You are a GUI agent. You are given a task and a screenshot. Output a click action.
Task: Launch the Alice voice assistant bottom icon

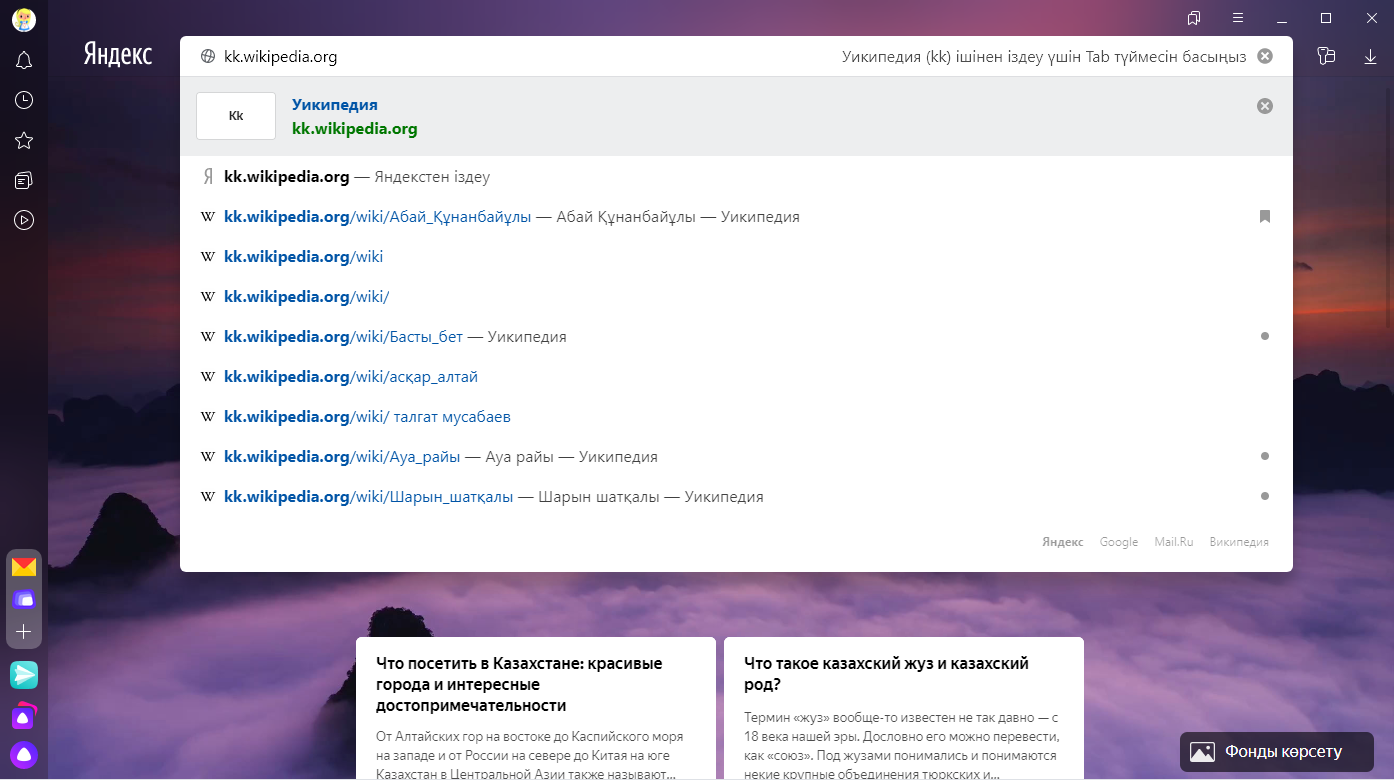(24, 755)
